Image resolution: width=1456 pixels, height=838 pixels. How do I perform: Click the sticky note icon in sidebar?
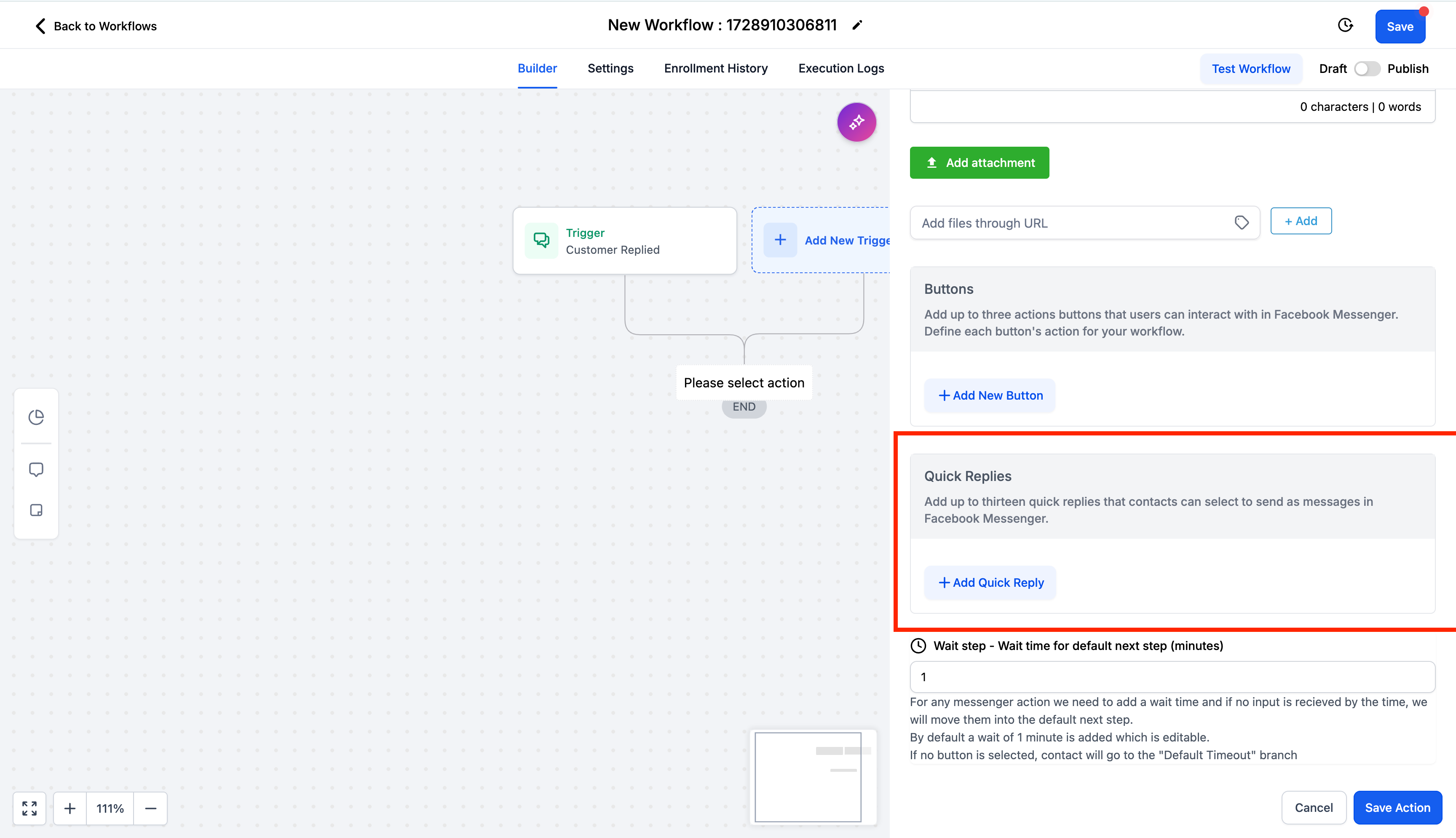point(36,510)
